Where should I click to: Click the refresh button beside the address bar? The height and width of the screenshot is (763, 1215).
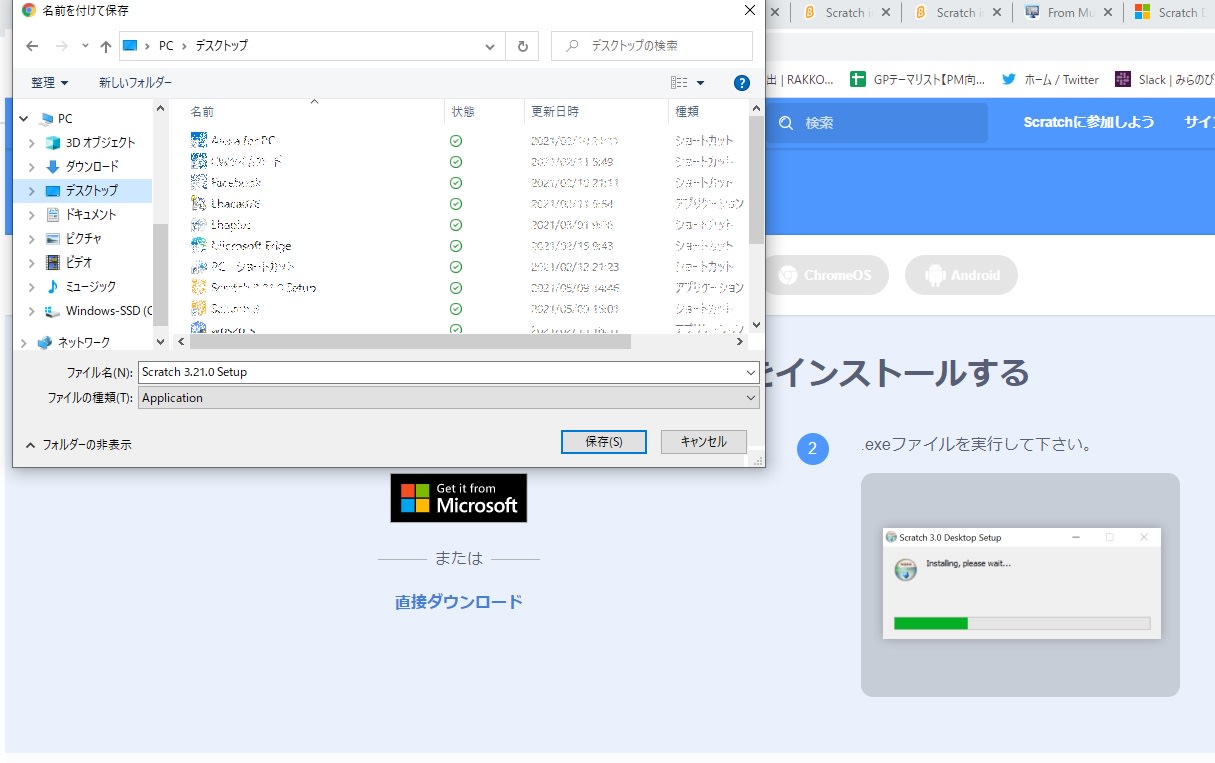(522, 46)
